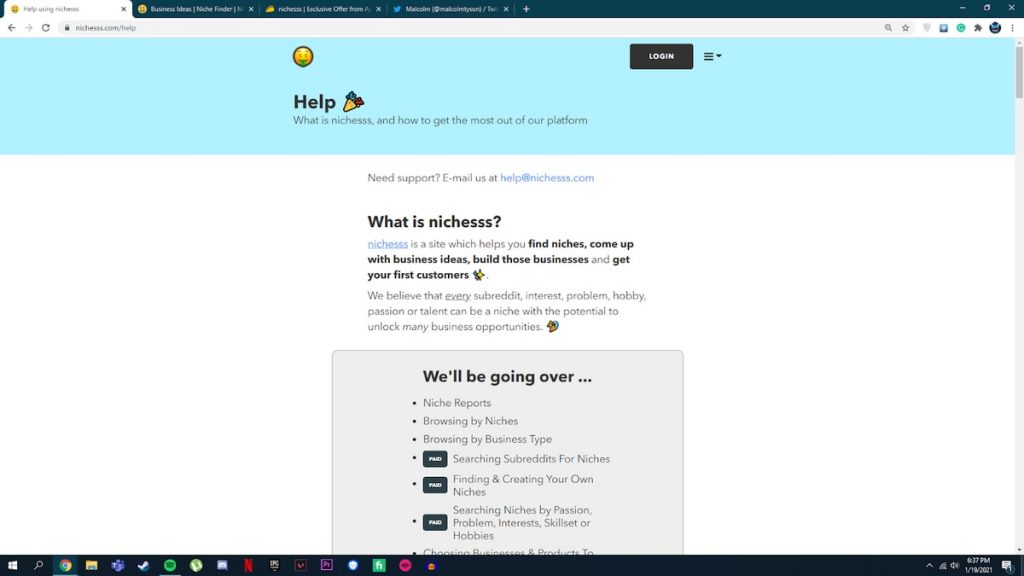Image resolution: width=1024 pixels, height=576 pixels.
Task: Click the Chrome icon in the taskbar
Action: click(65, 566)
